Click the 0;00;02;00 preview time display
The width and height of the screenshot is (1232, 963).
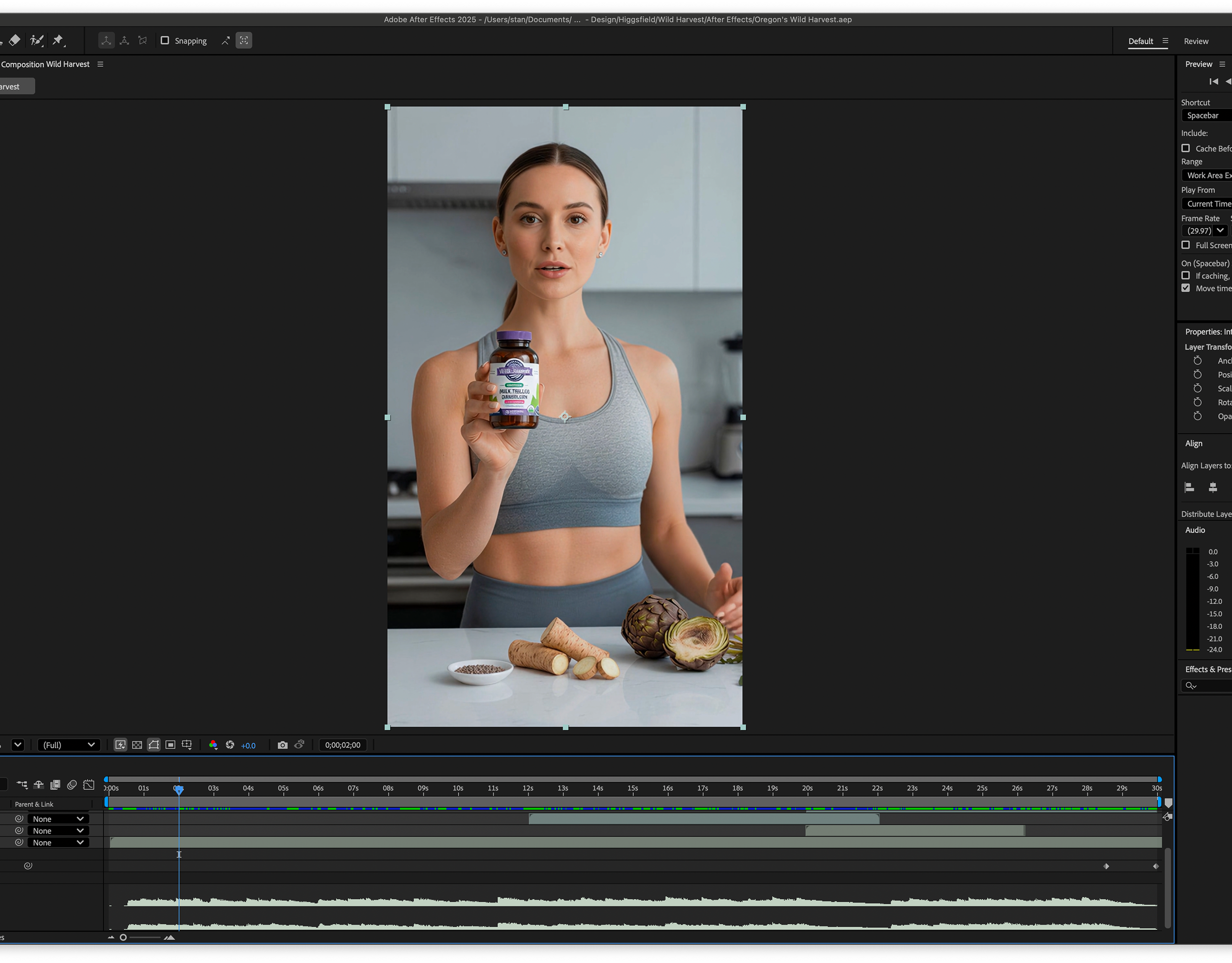pyautogui.click(x=343, y=745)
